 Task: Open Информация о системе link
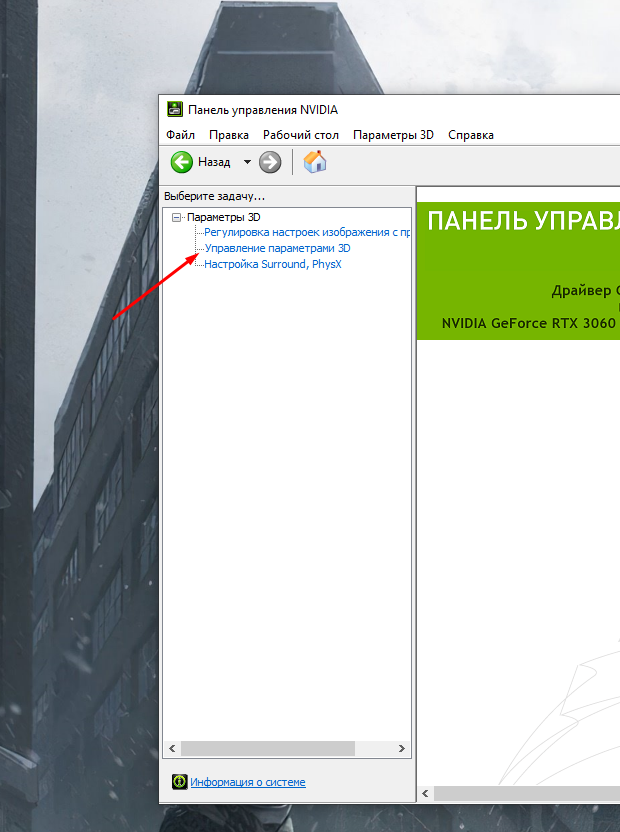click(248, 782)
